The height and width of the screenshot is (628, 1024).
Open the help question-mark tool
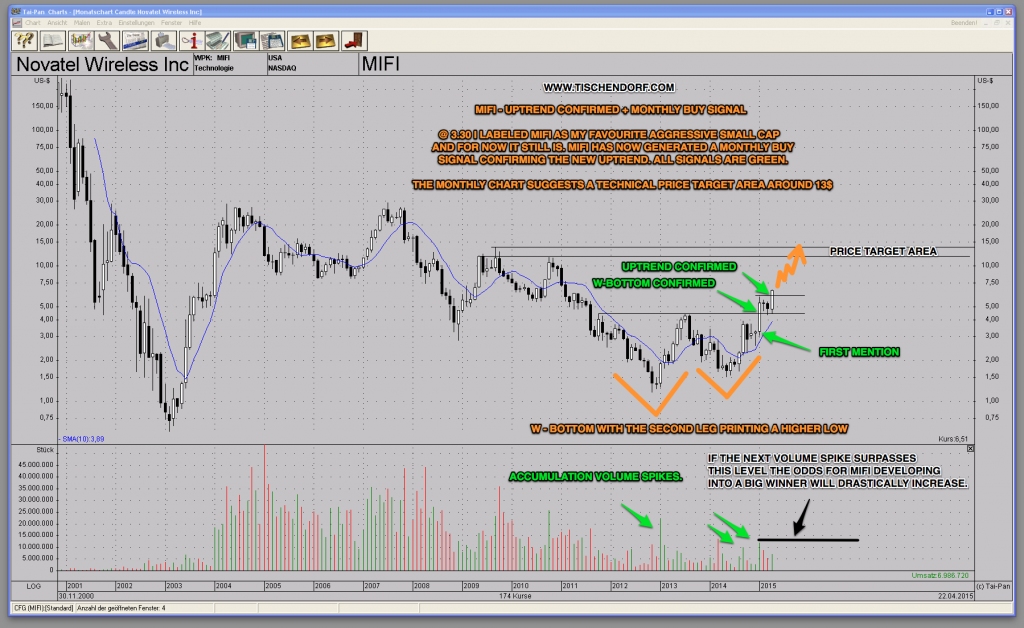(x=23, y=40)
